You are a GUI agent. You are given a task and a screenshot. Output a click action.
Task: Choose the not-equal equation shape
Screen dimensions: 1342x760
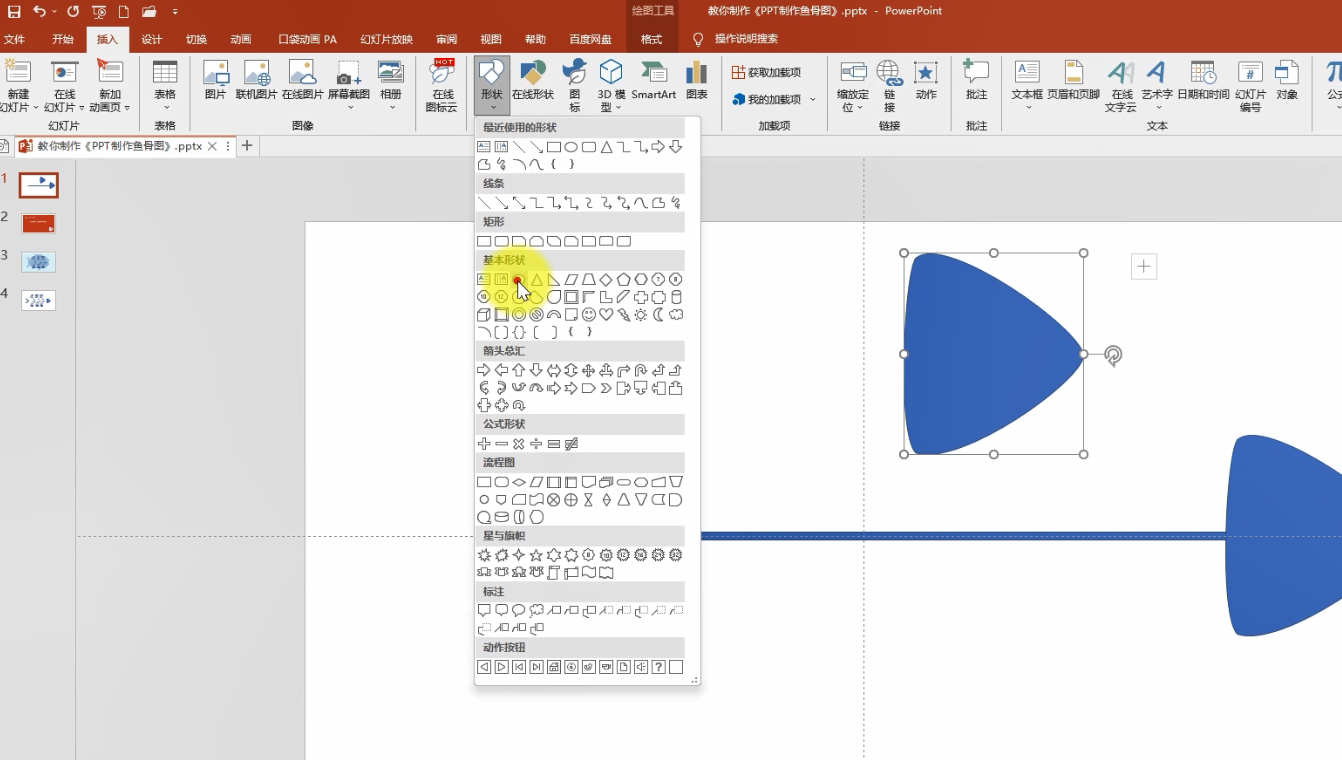(x=571, y=443)
